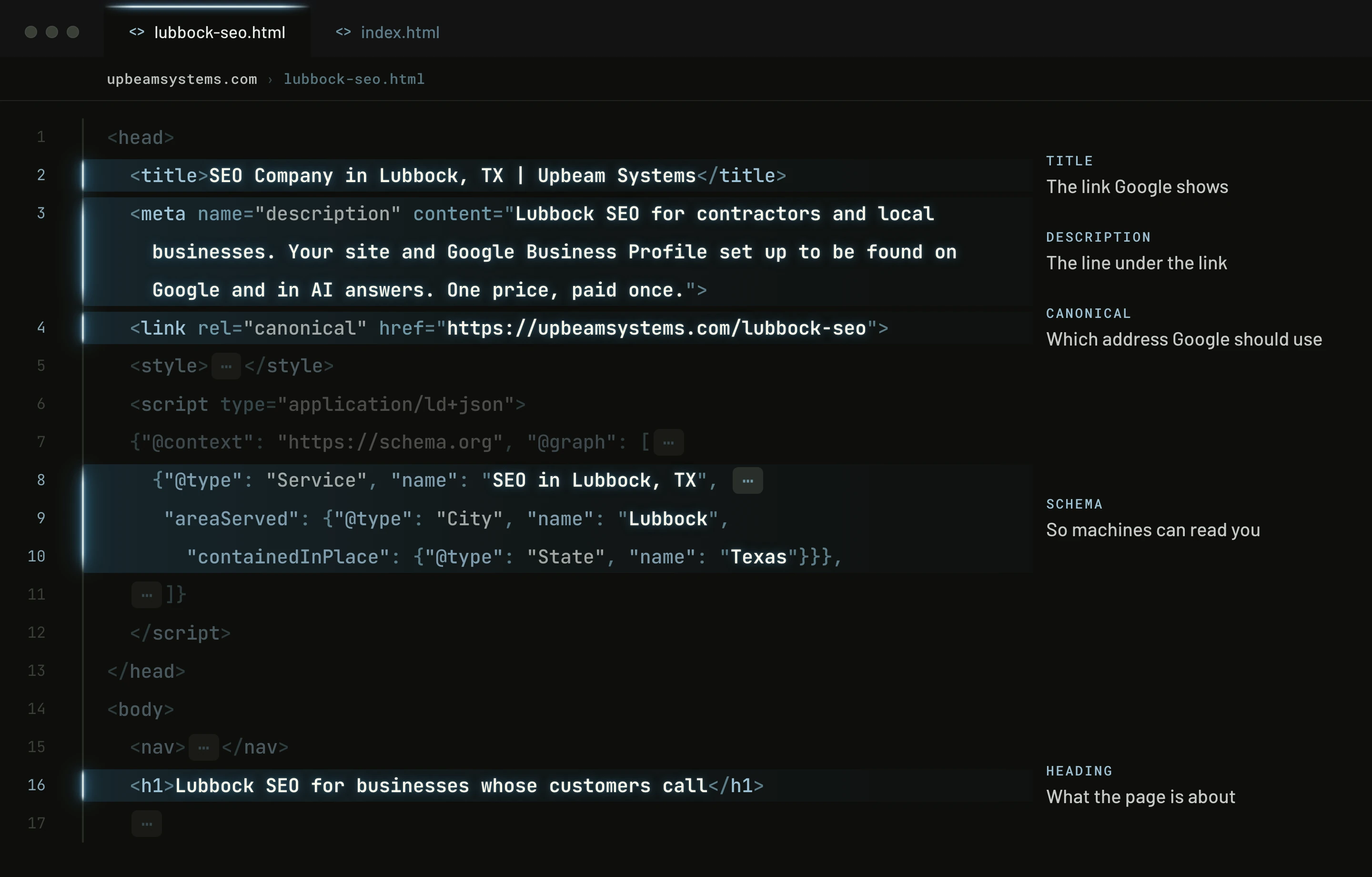Viewport: 1372px width, 877px height.
Task: Click the TITLE annotation label
Action: click(1069, 161)
